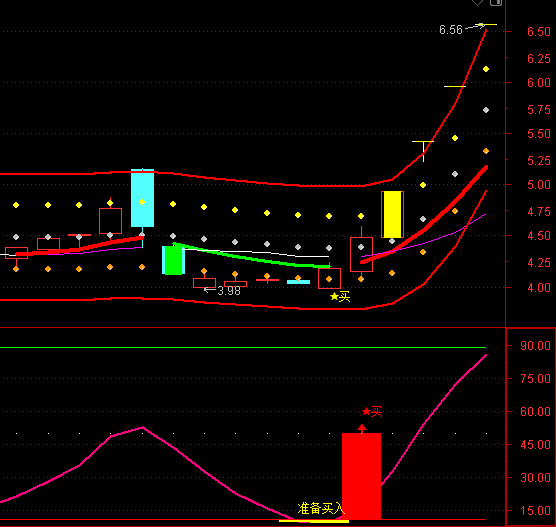This screenshot has width=556, height=527.
Task: Select the red ★买 signal in the indicator panel
Action: 372,412
